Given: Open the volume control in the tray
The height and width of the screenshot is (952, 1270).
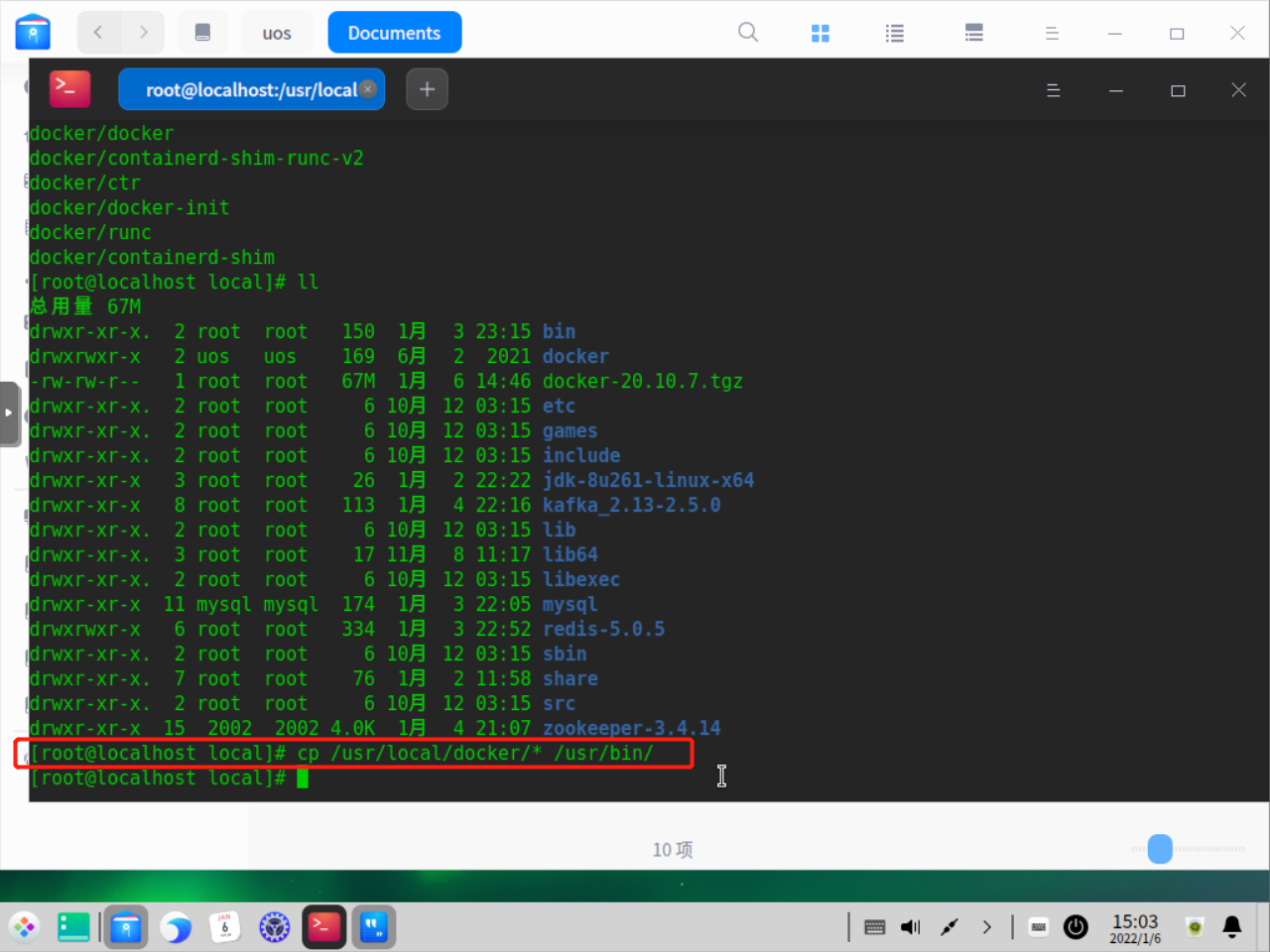Looking at the screenshot, I should point(910,926).
